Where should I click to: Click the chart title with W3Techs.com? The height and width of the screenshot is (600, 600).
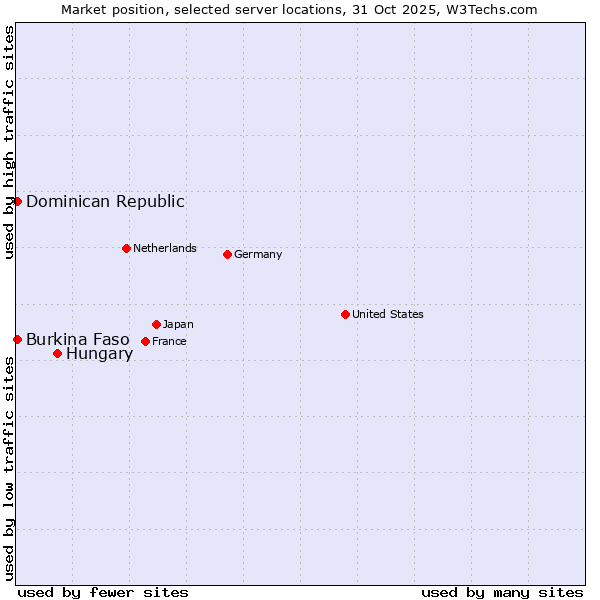pyautogui.click(x=299, y=9)
